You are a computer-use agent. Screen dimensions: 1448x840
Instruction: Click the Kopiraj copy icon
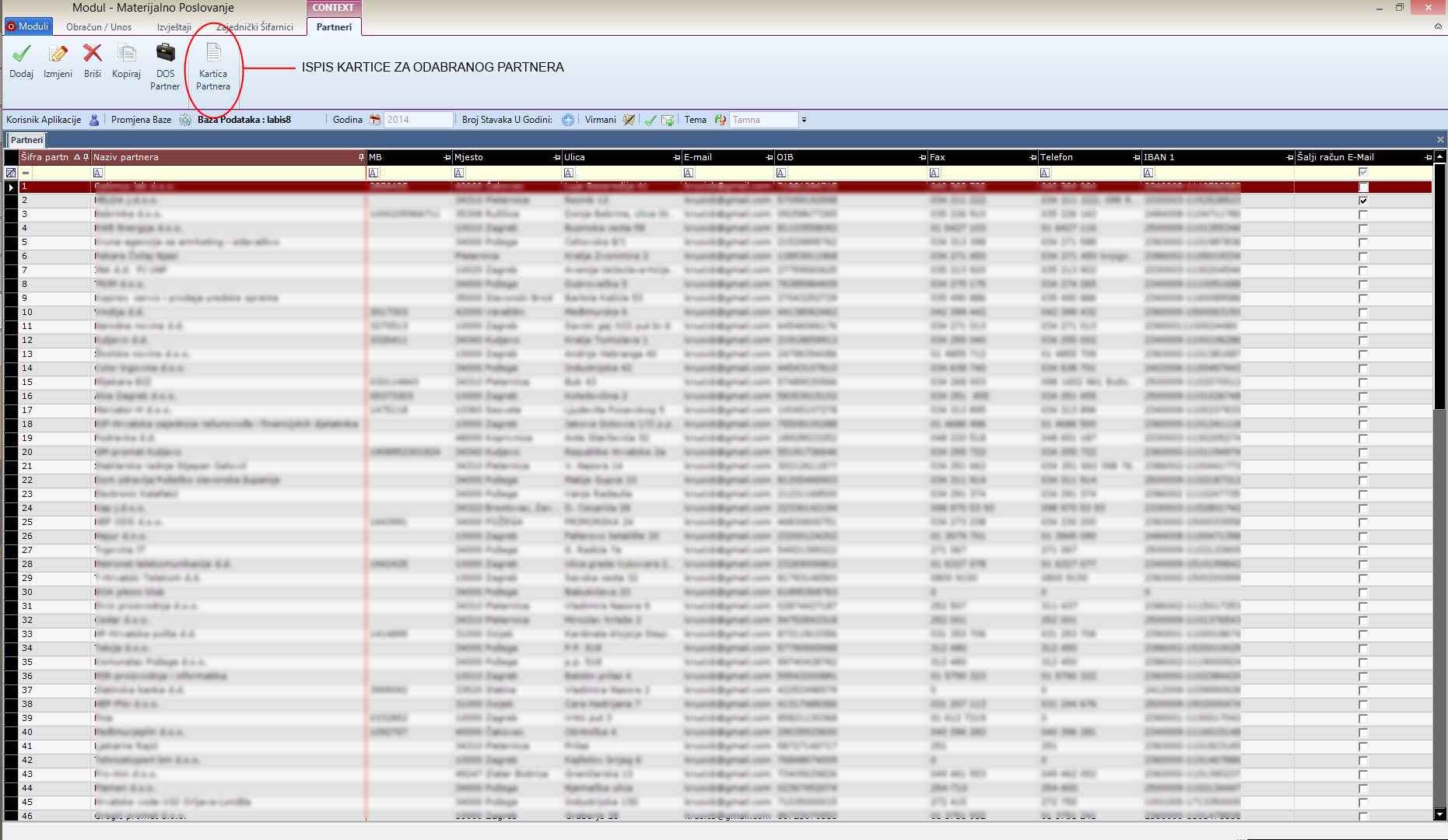126,54
